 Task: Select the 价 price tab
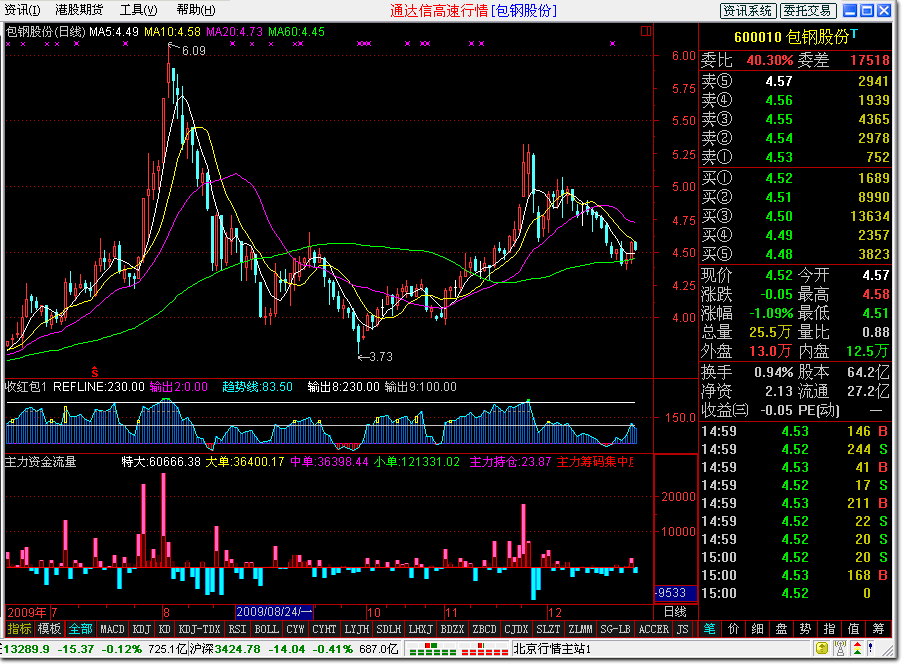733,629
